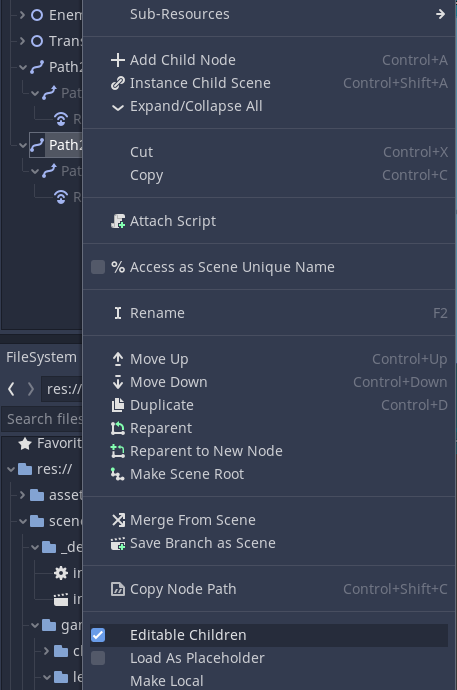Open the Sub-Resources submenu arrow
The image size is (457, 690).
pyautogui.click(x=440, y=14)
